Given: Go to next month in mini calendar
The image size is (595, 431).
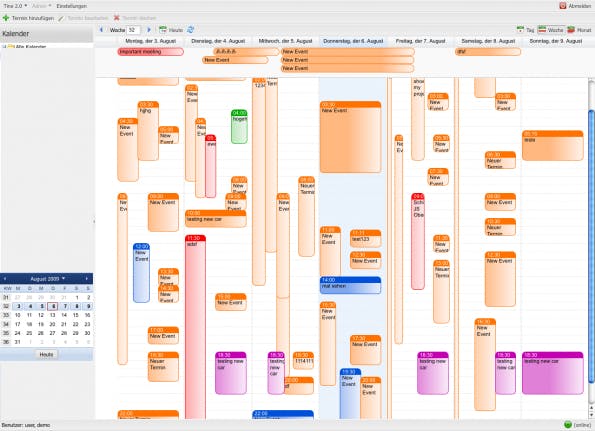Looking at the screenshot, I should (87, 278).
